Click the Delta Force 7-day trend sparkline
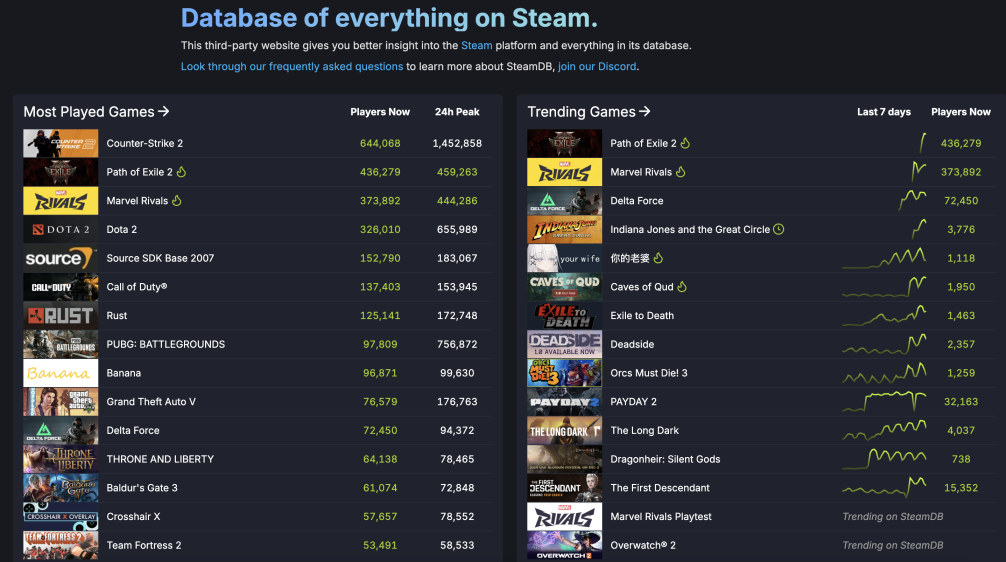 tap(912, 200)
